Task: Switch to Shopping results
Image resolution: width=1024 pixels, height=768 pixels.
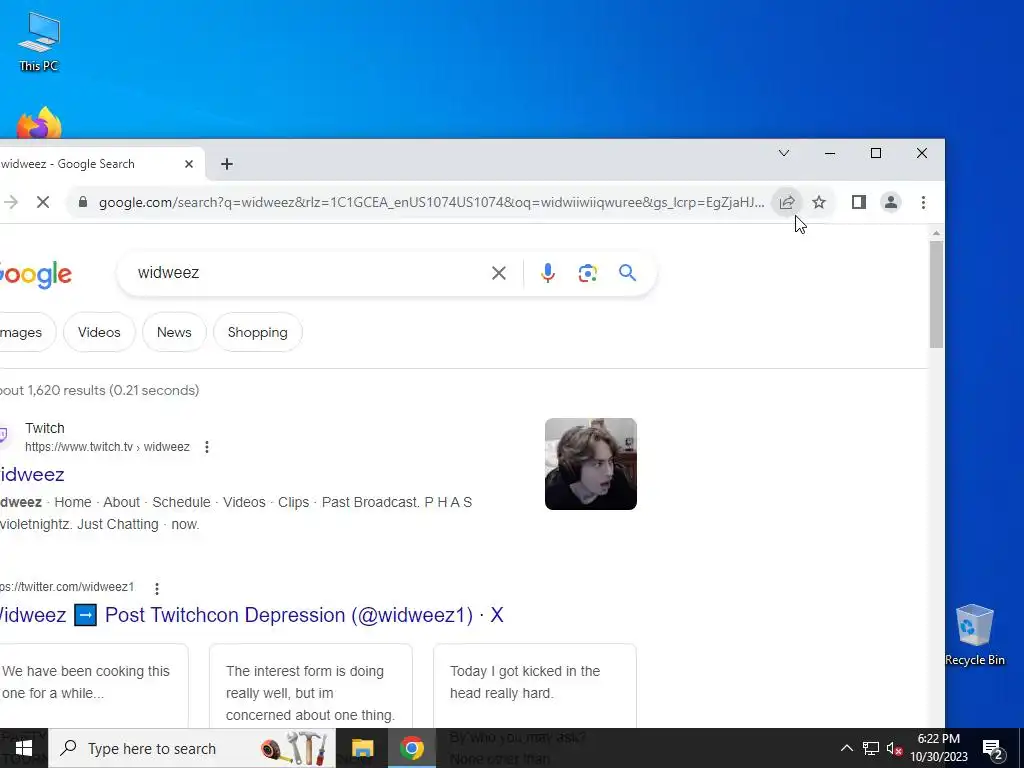Action: coord(258,332)
